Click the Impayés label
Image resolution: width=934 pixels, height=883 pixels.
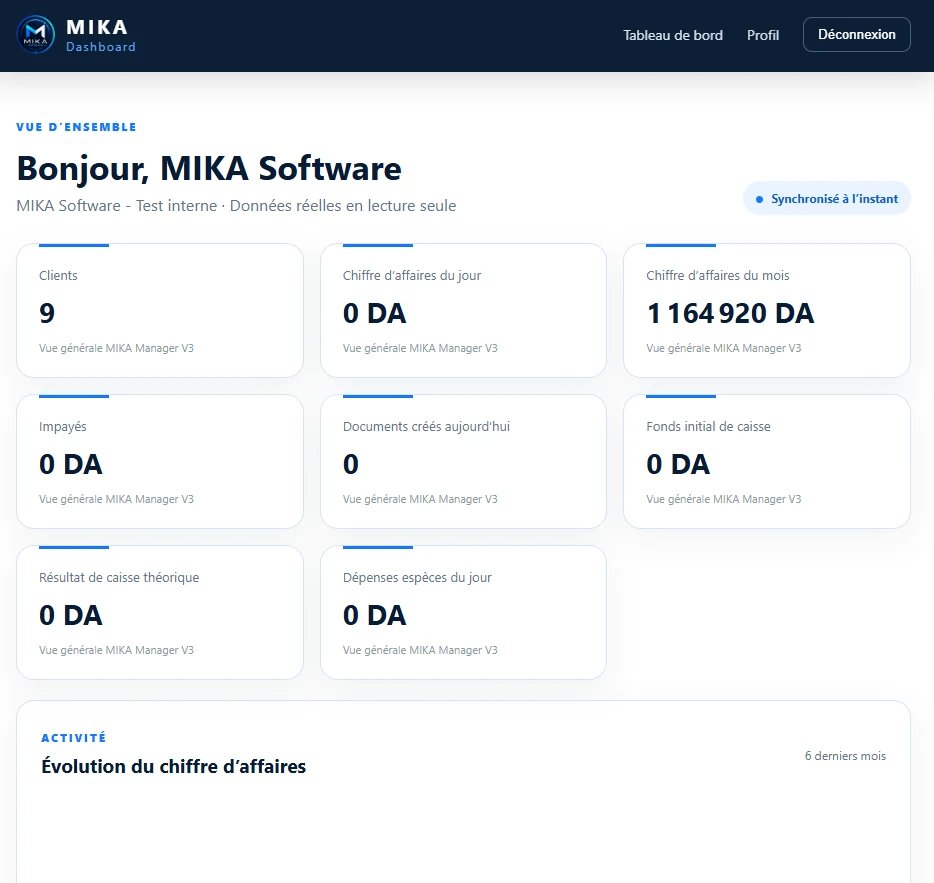coord(63,427)
